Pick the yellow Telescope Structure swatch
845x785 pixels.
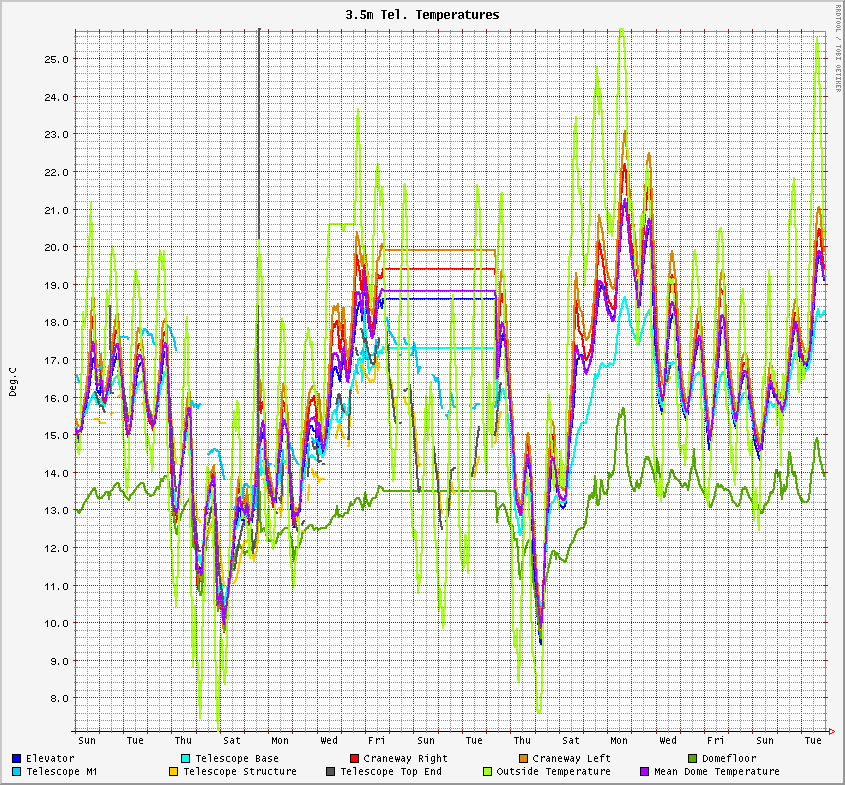(x=173, y=772)
